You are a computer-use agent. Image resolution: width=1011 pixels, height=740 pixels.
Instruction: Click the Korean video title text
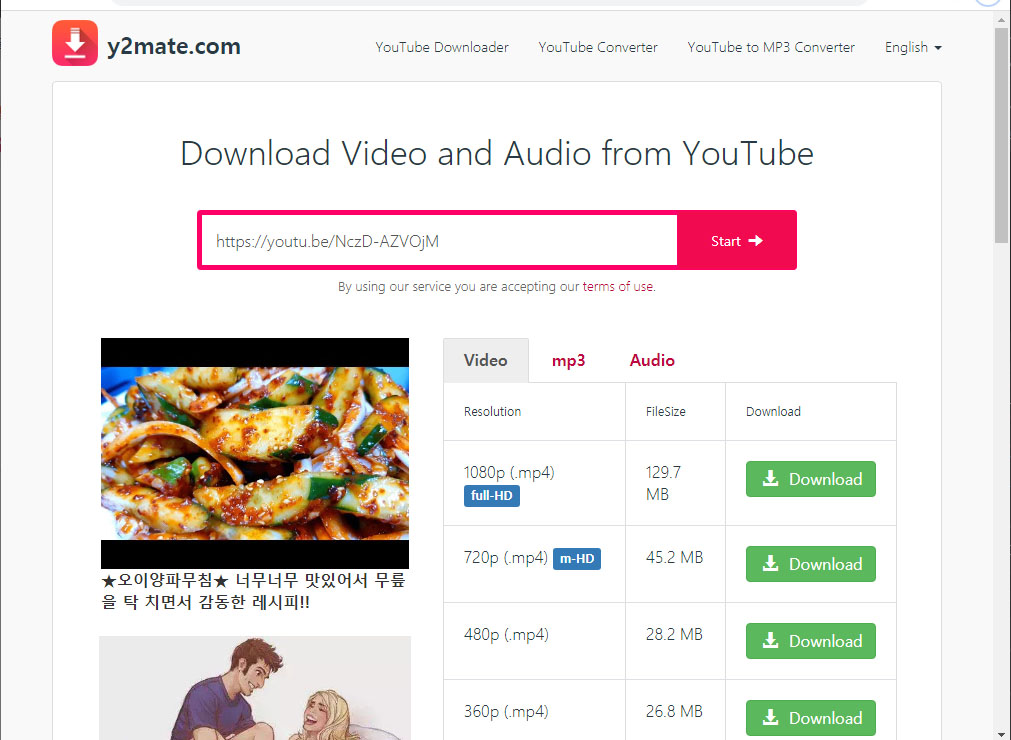(253, 591)
